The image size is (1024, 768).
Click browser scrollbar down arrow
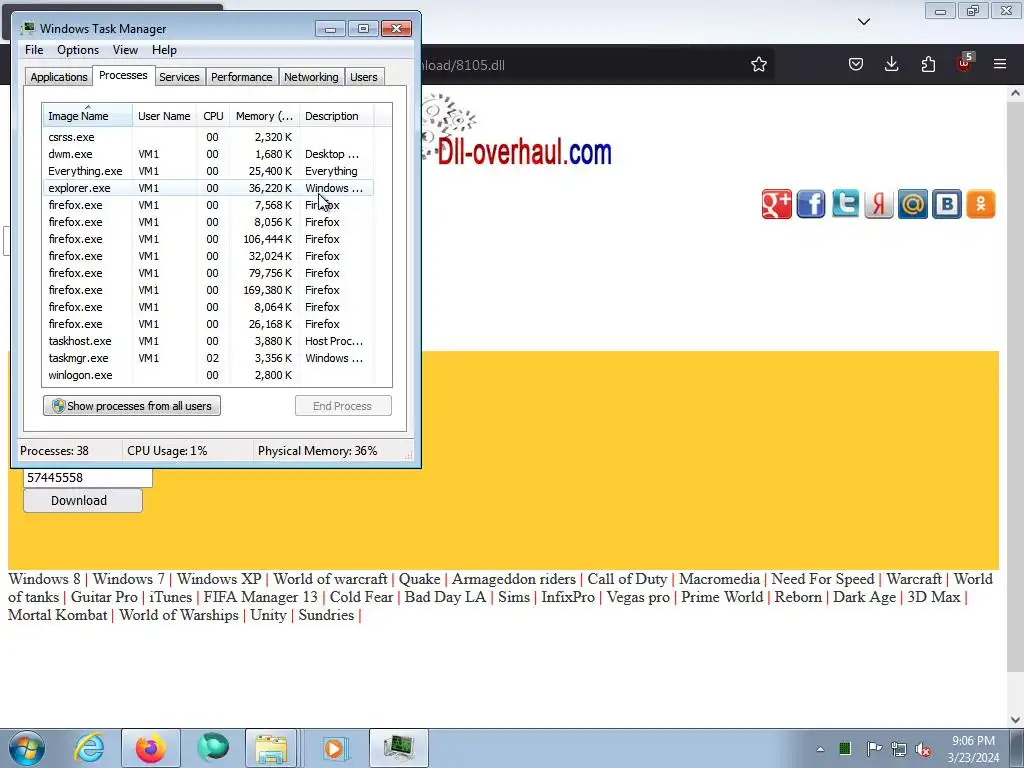(x=1015, y=720)
